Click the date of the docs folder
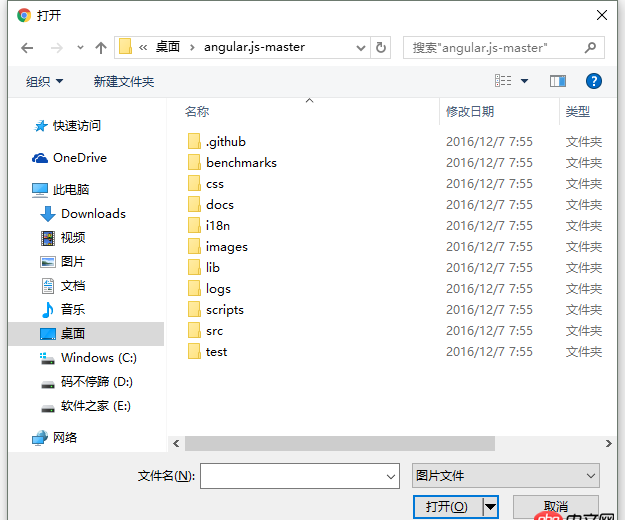 click(489, 205)
